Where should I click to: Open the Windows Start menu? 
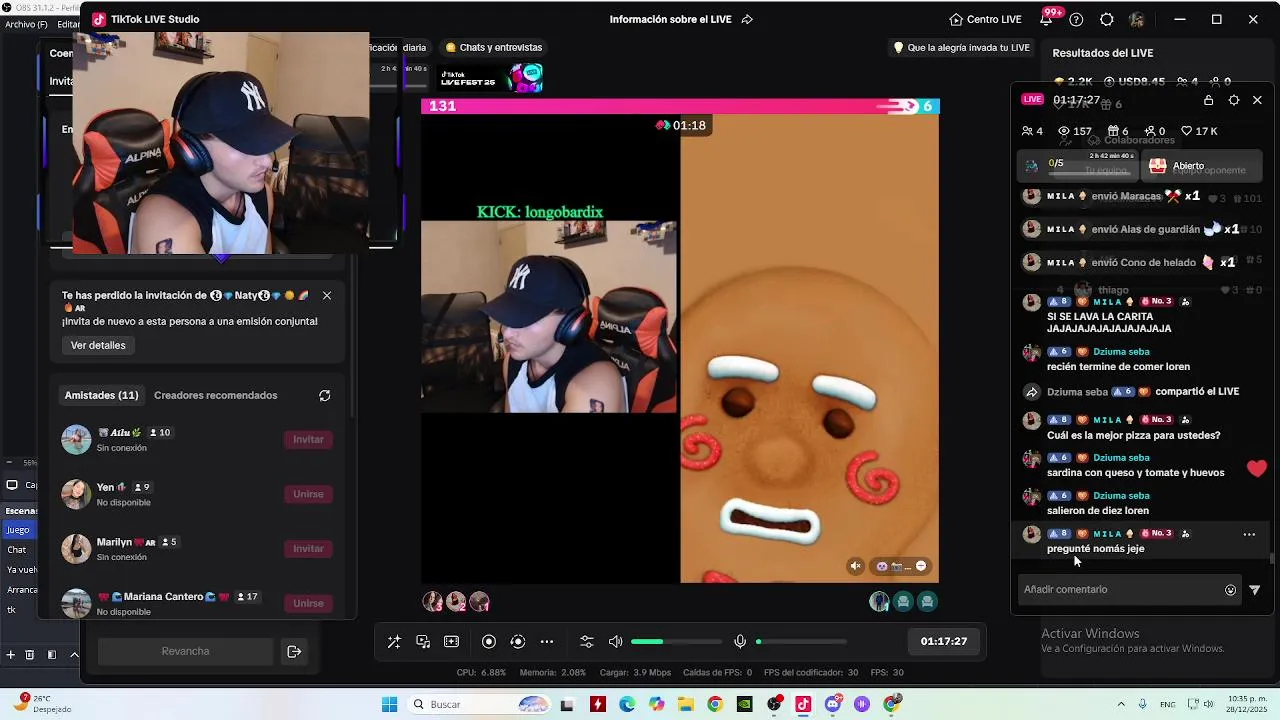[x=390, y=704]
